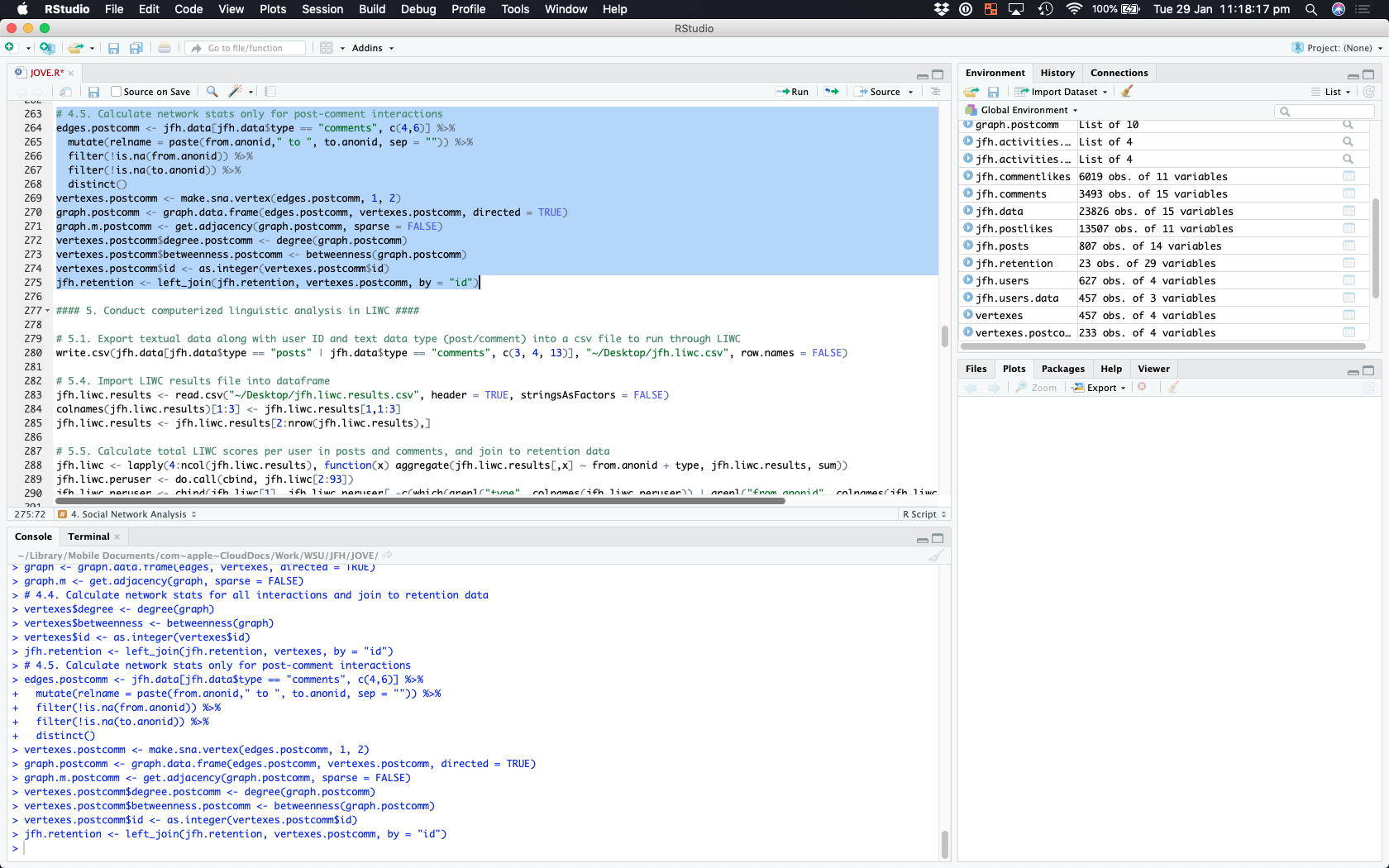Click the Run button in editor toolbar
The image size is (1389, 868).
click(x=792, y=92)
